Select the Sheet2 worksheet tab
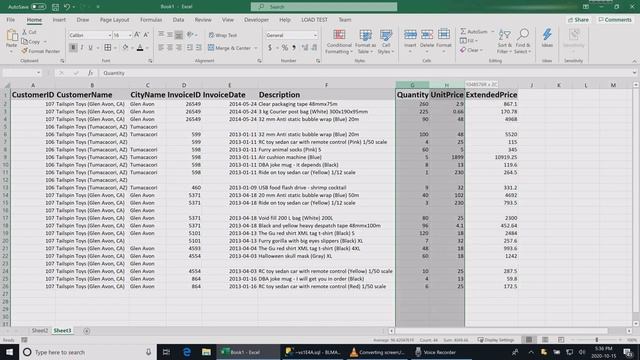 click(40, 331)
